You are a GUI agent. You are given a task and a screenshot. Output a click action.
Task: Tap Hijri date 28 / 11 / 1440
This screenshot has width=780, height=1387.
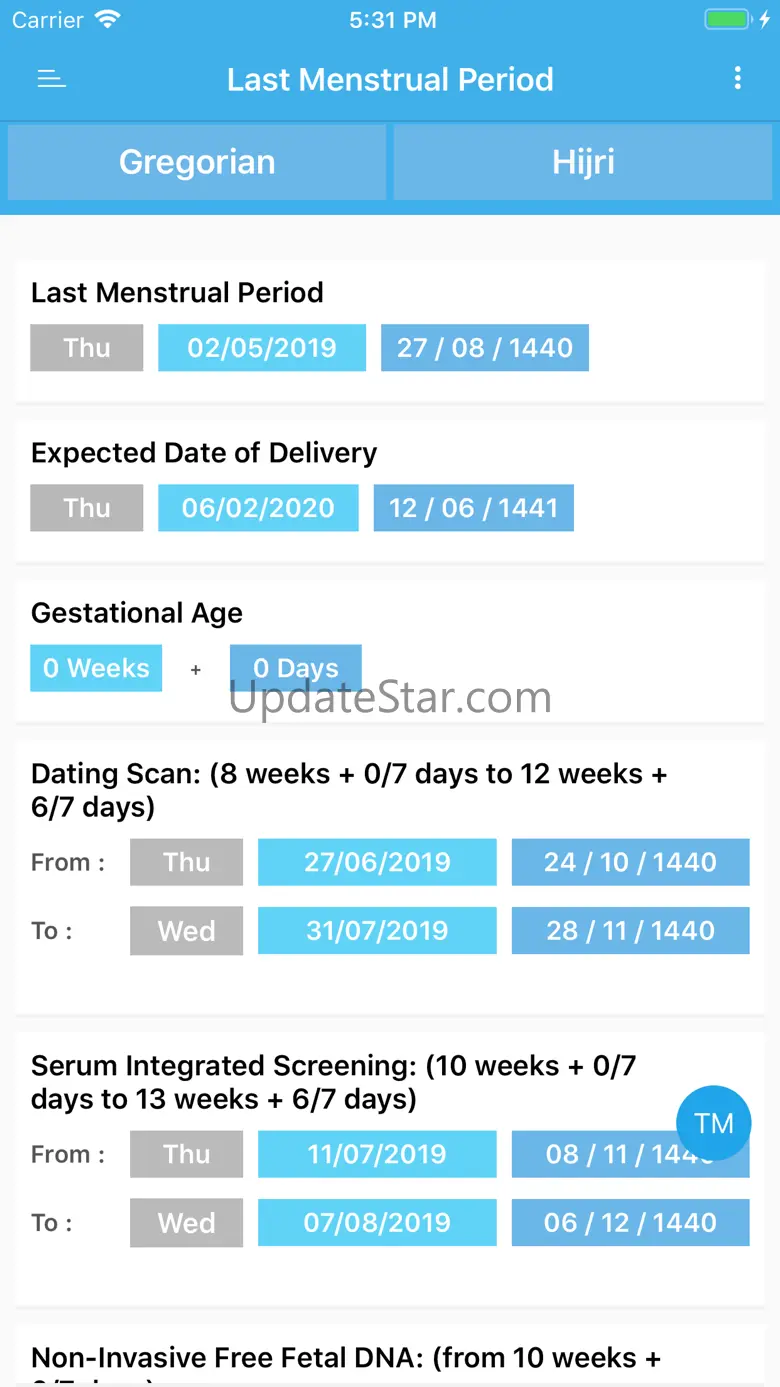click(x=631, y=931)
